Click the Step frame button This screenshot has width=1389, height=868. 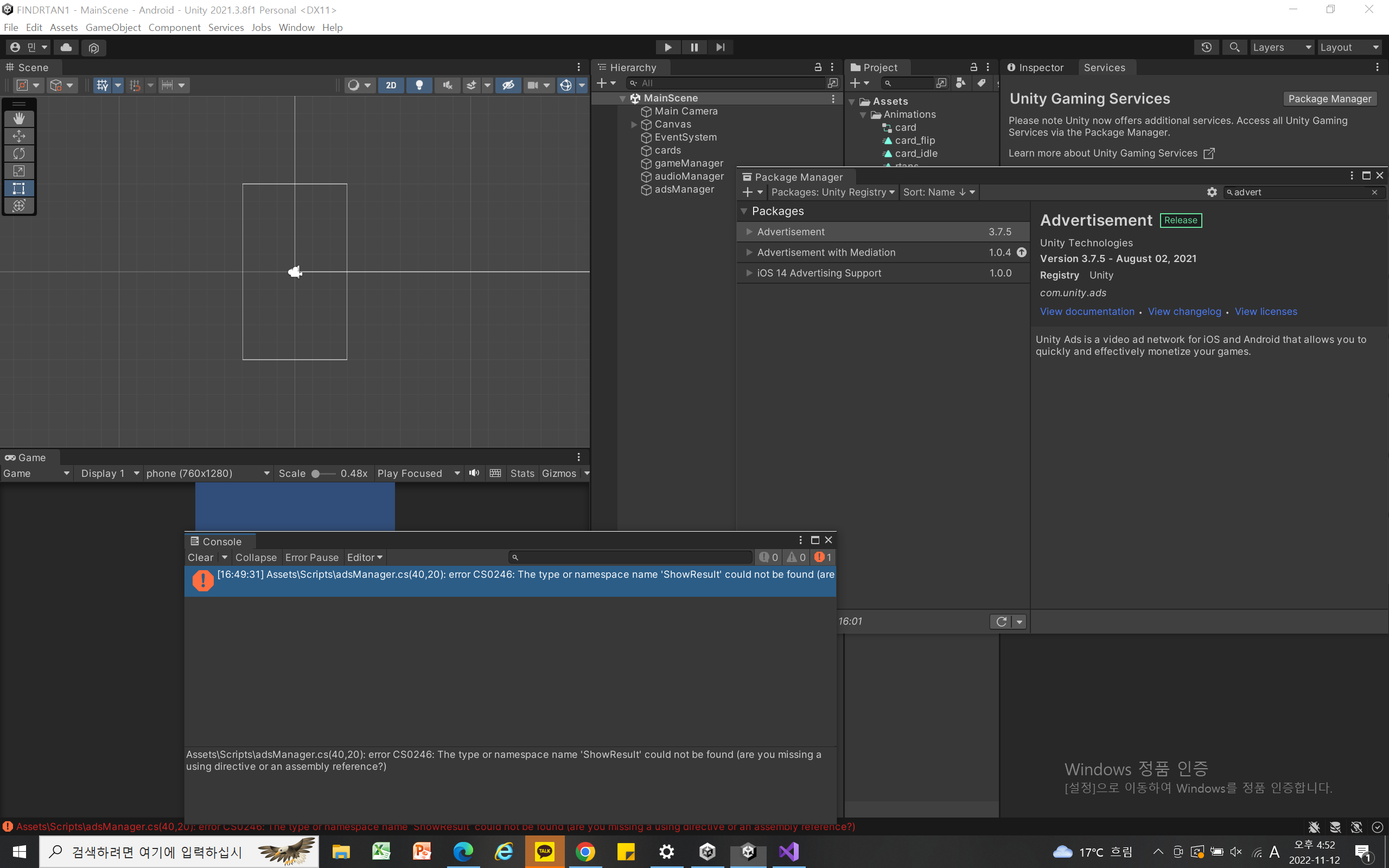pyautogui.click(x=721, y=47)
